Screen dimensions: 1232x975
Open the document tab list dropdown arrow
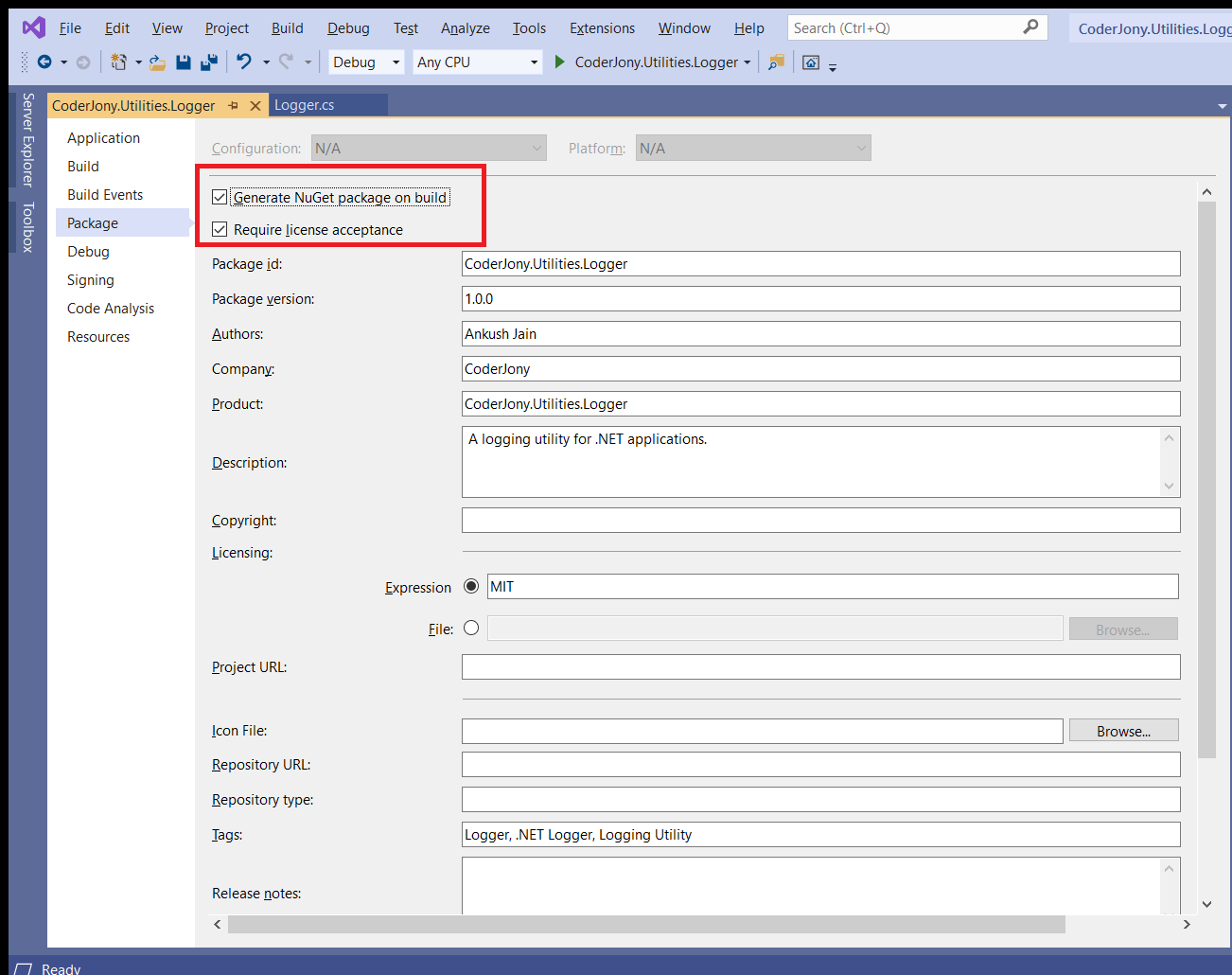1222,106
